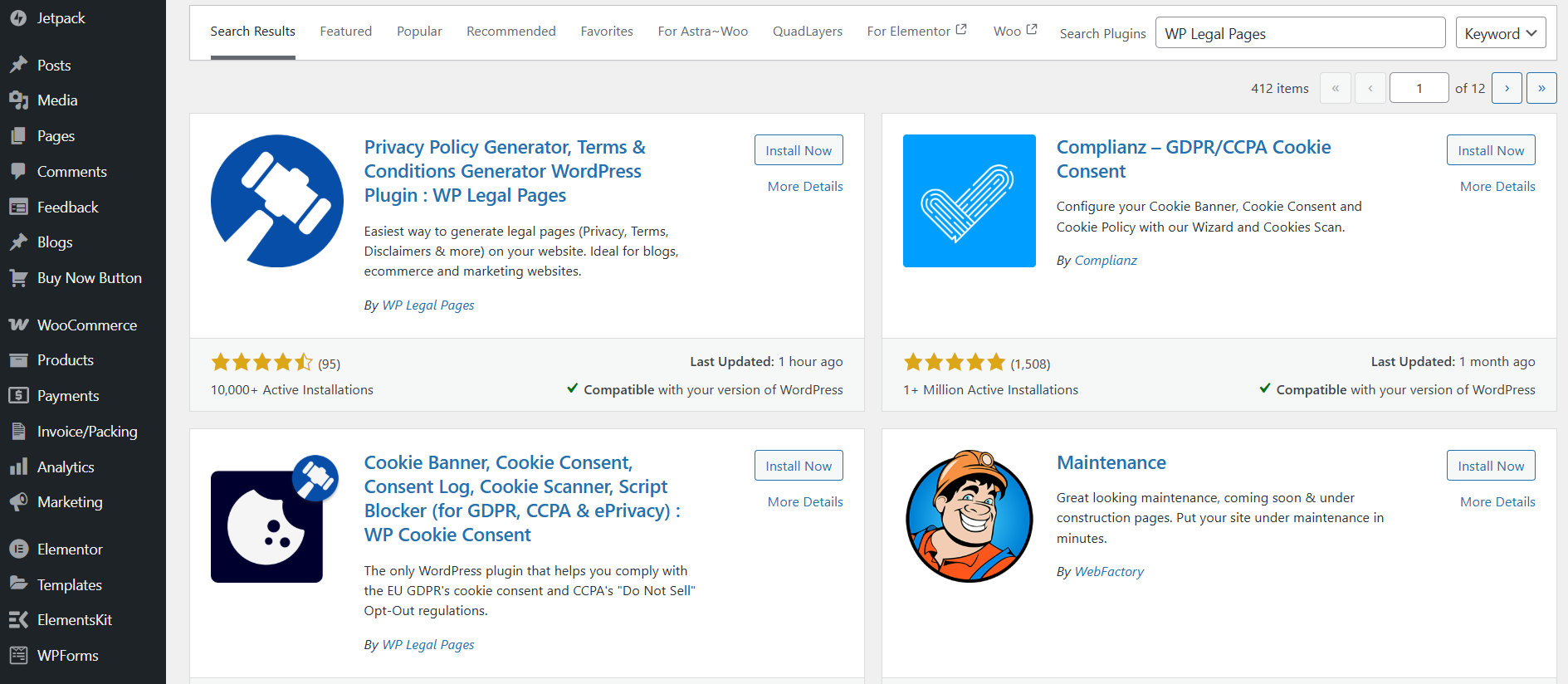The width and height of the screenshot is (1568, 684).
Task: Open WooCommerce via its sidebar icon
Action: coord(18,325)
